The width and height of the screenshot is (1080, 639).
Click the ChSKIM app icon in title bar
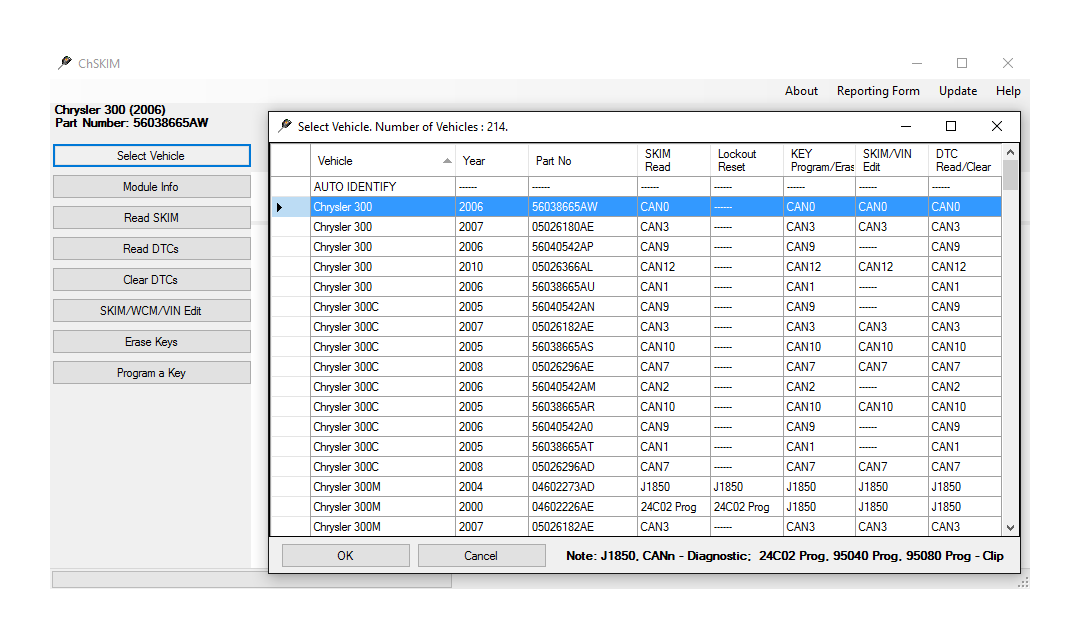tap(65, 63)
